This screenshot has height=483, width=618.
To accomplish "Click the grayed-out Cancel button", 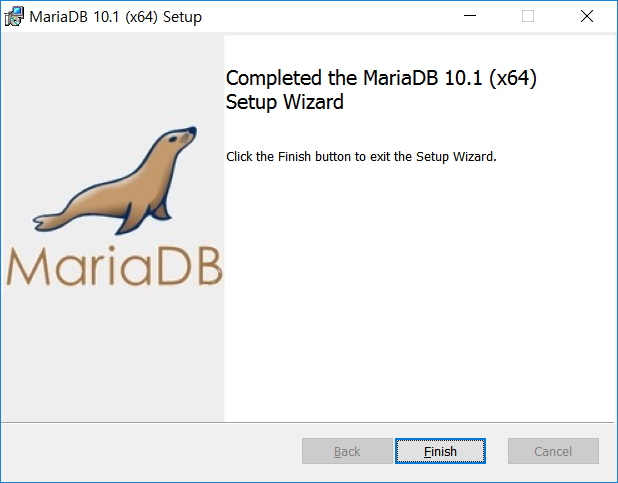I will point(553,451).
